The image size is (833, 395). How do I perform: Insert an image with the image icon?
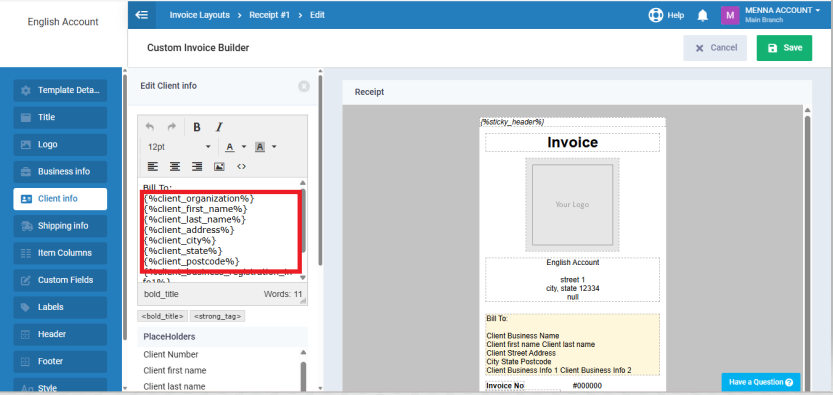point(219,167)
